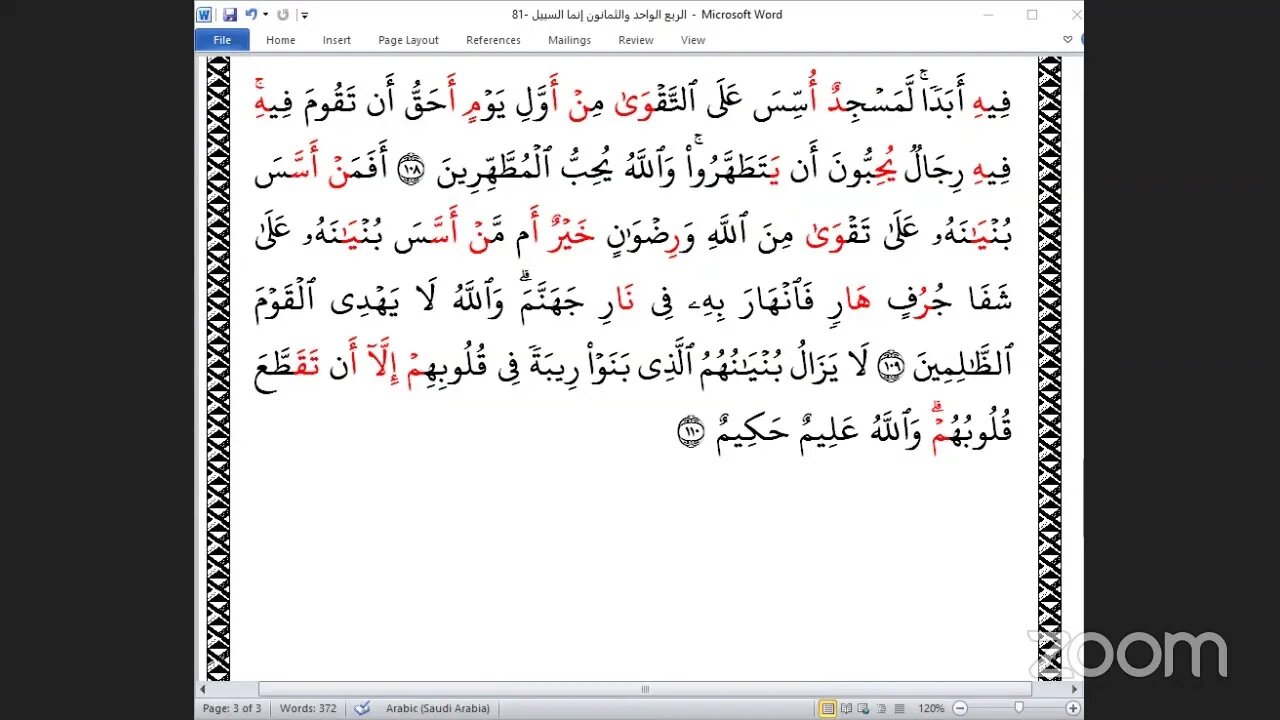The height and width of the screenshot is (720, 1280).
Task: Click verse end marker 110 in document
Action: (690, 433)
